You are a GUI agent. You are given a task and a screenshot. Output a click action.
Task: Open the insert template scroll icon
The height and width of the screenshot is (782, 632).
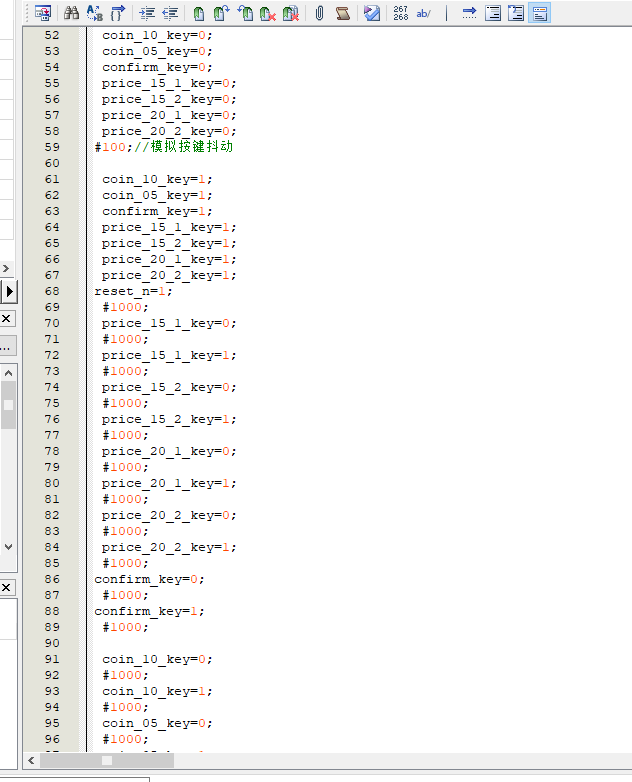[343, 13]
